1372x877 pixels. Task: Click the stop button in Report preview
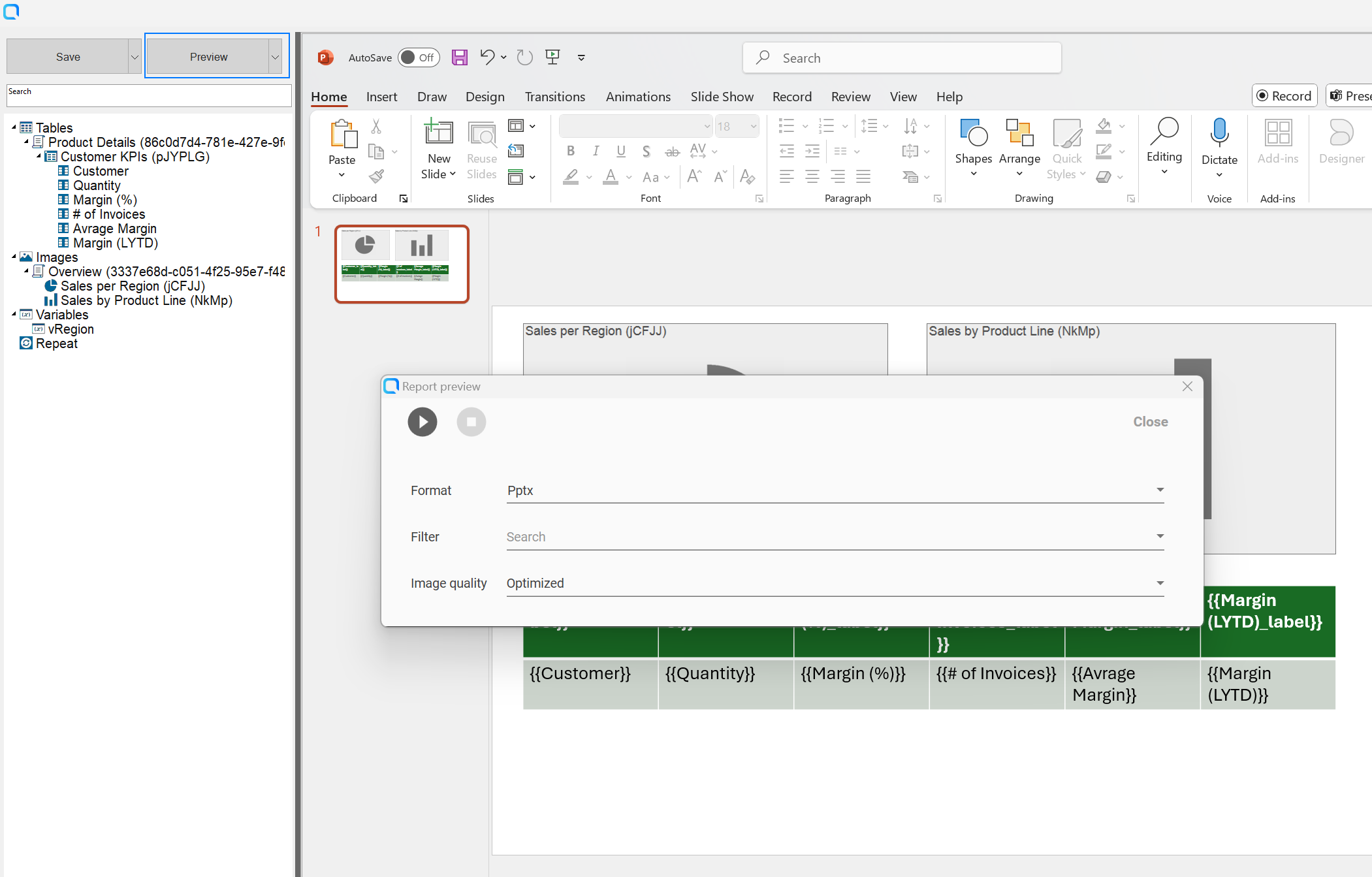click(471, 422)
